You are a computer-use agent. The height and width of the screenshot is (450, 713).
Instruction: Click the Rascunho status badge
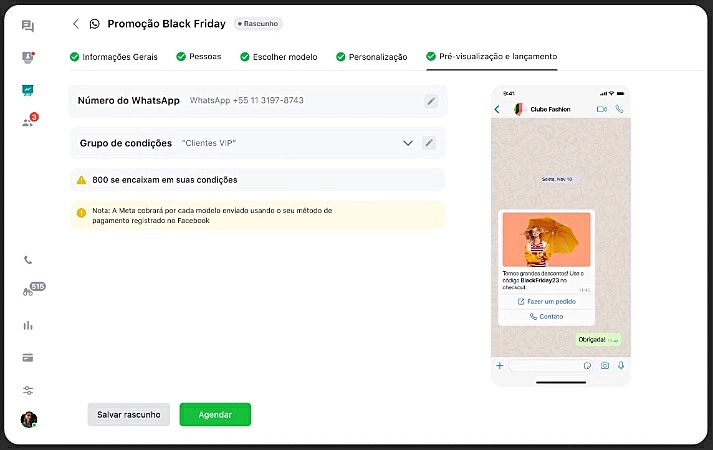pos(258,24)
